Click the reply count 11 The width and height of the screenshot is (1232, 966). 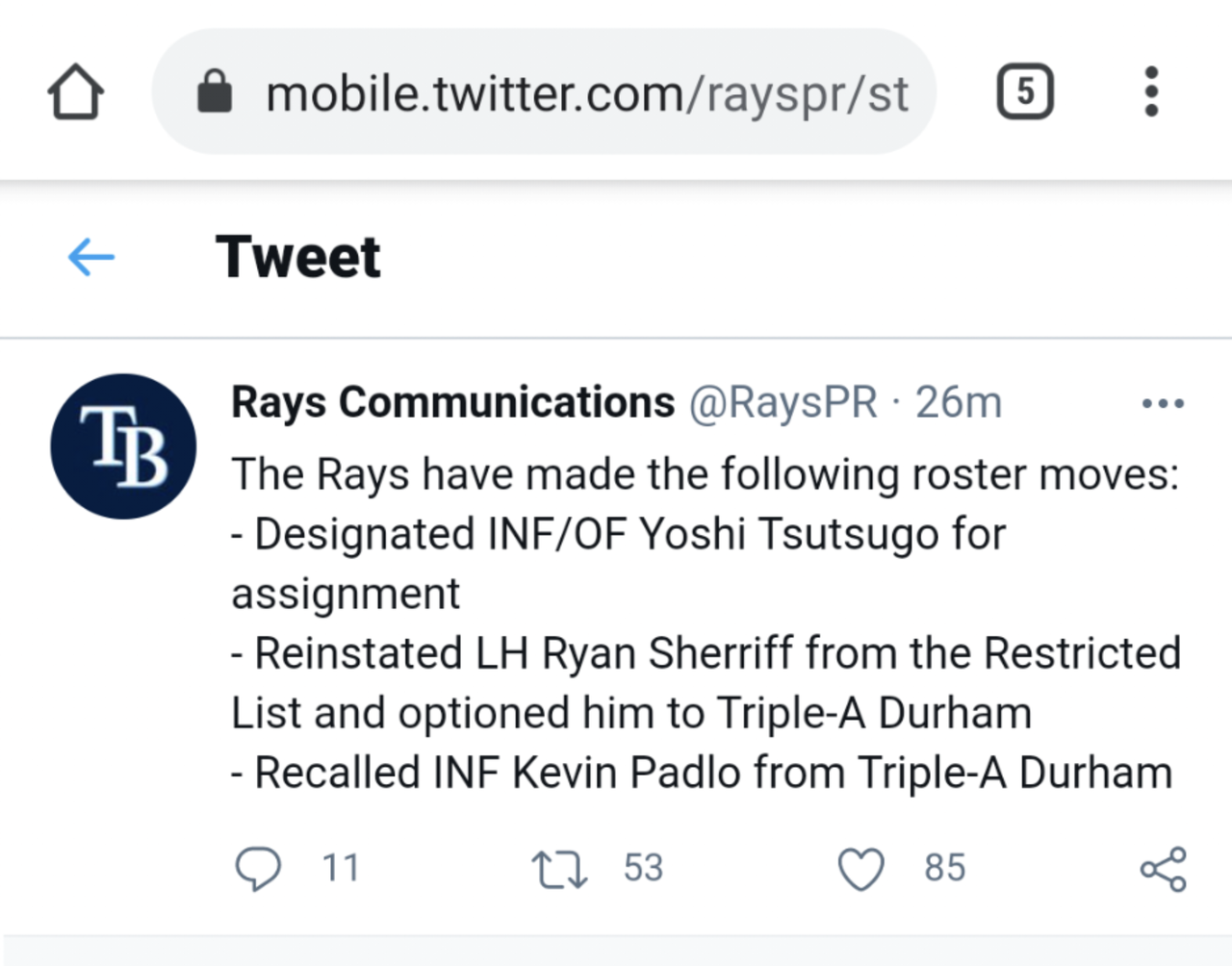click(x=341, y=868)
